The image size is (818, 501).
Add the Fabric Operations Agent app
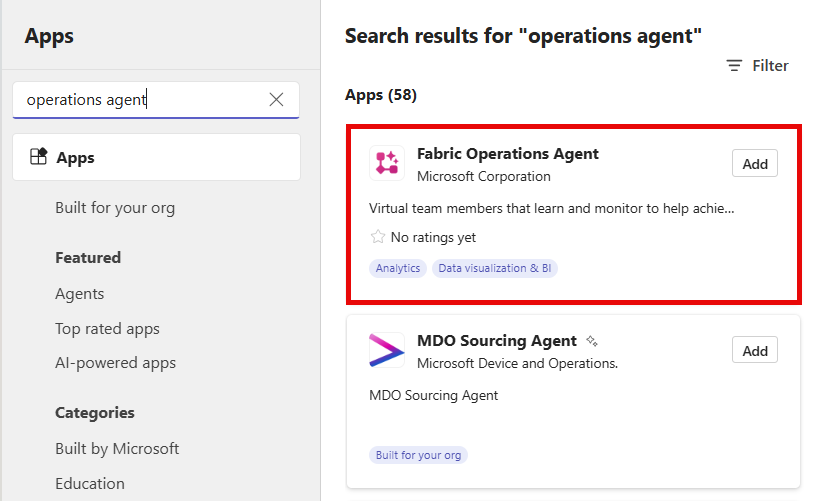(755, 164)
